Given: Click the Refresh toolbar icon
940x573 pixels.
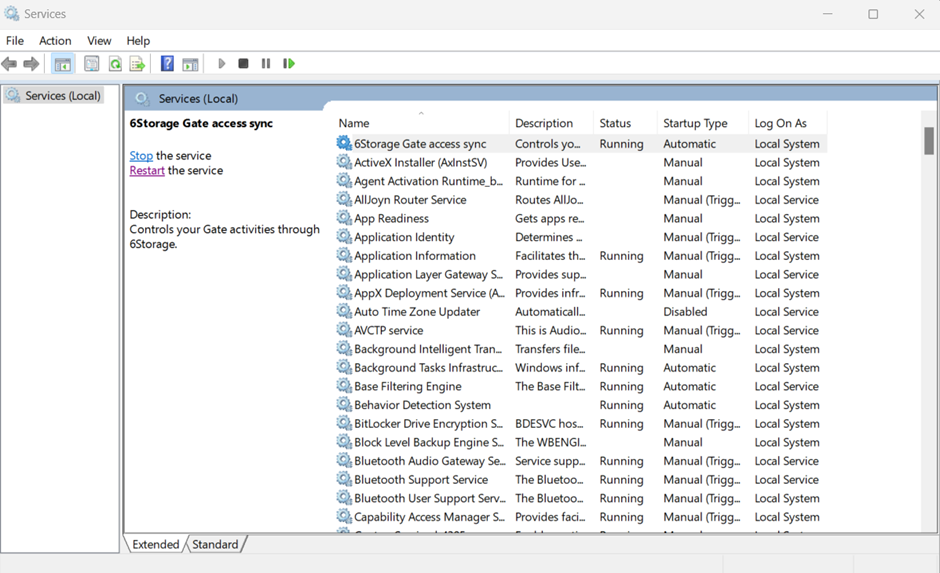Looking at the screenshot, I should pos(115,64).
